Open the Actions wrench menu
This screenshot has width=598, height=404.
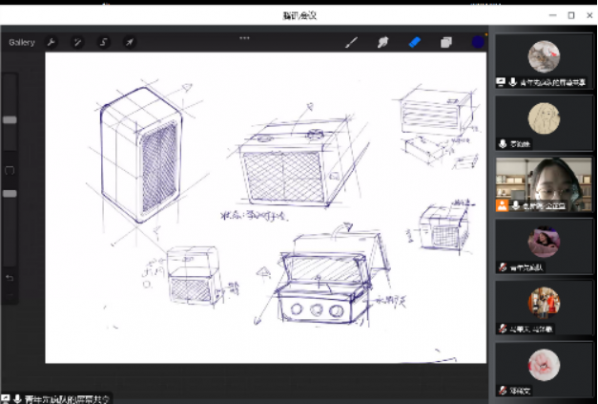(51, 42)
